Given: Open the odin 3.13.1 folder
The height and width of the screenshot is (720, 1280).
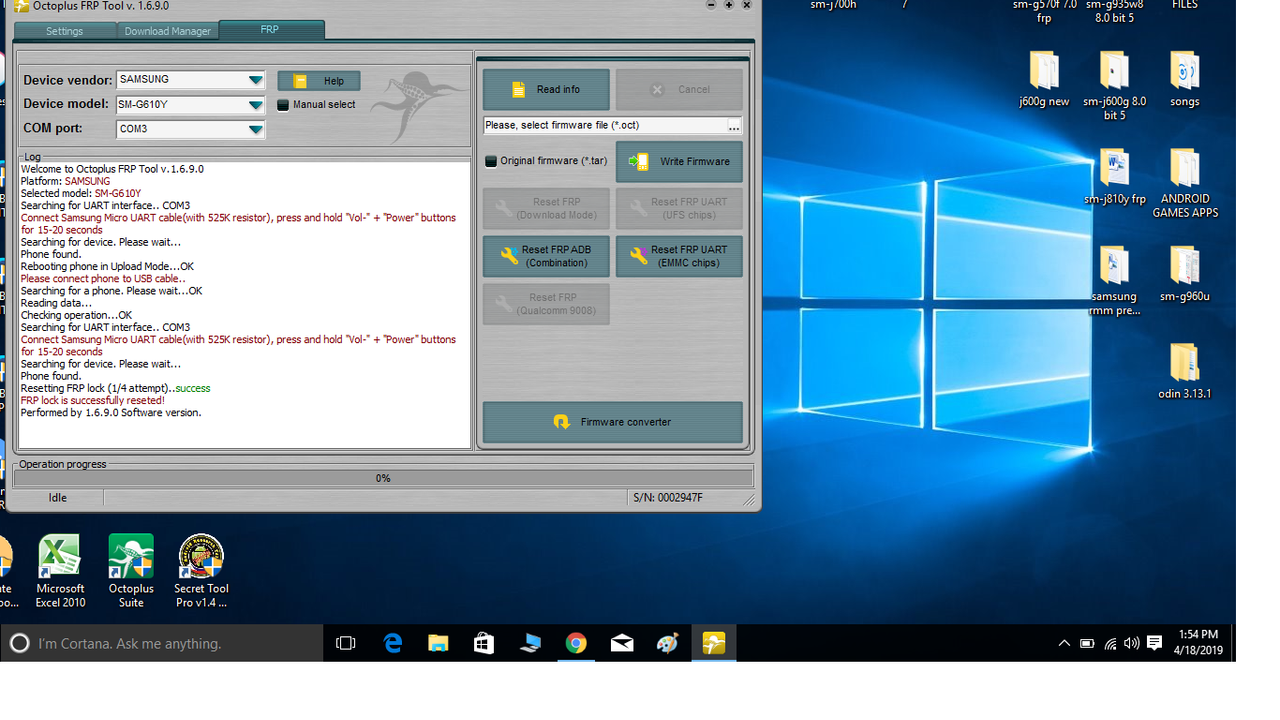Looking at the screenshot, I should coord(1184,371).
